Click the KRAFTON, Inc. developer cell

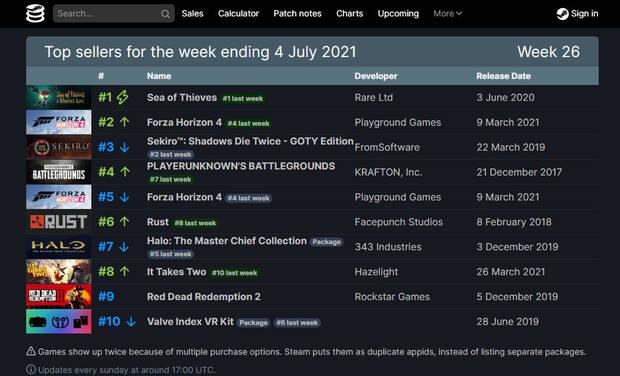[388, 172]
